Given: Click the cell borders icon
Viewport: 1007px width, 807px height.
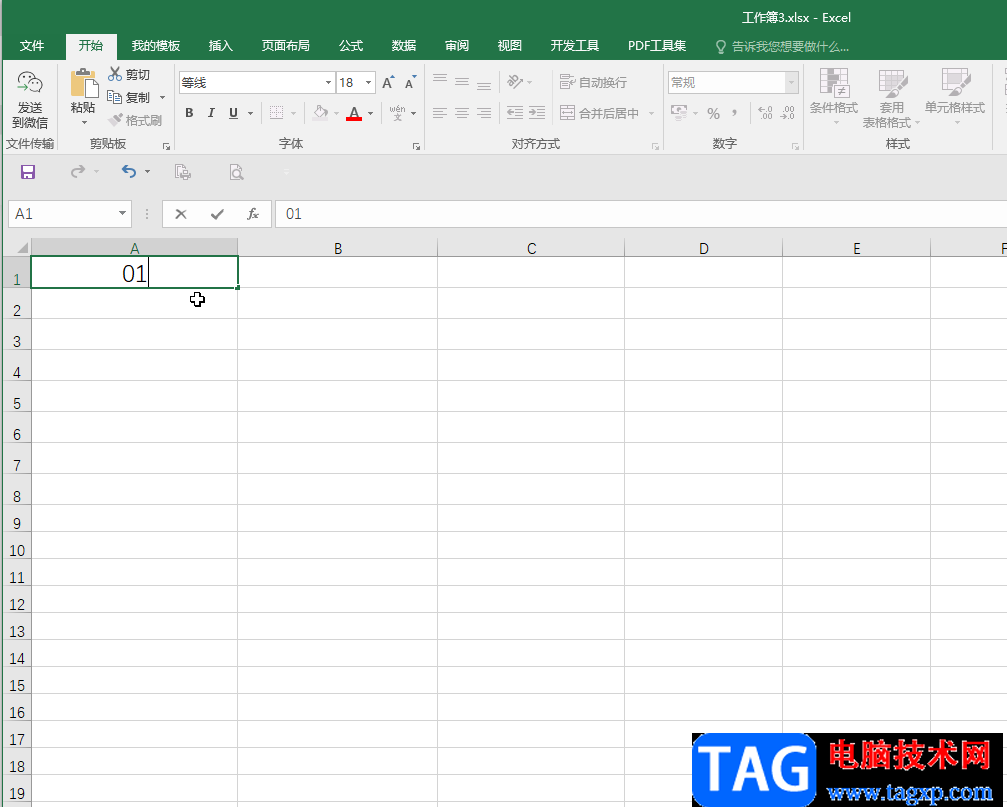Looking at the screenshot, I should coord(276,113).
